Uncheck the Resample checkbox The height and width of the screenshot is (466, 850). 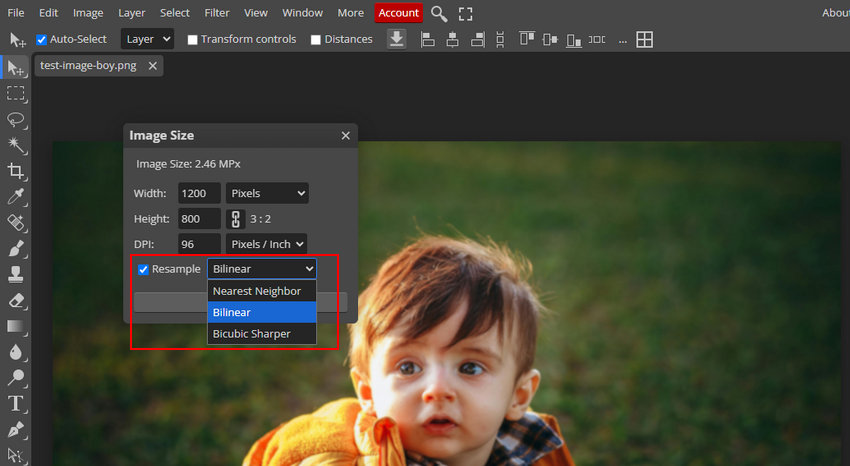[x=143, y=269]
